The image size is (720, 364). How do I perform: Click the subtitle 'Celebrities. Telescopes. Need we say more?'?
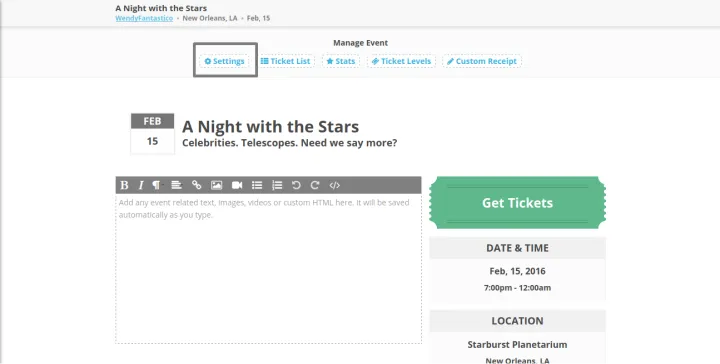pos(289,143)
